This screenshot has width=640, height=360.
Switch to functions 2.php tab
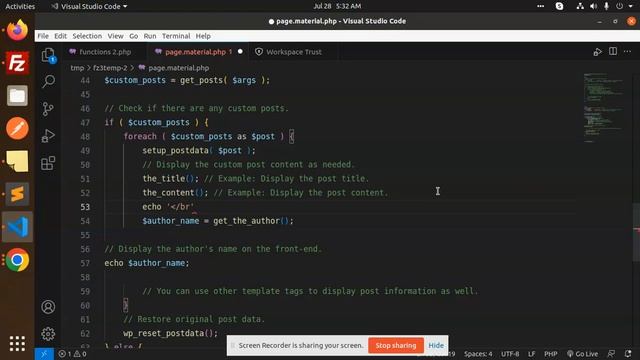(105, 52)
